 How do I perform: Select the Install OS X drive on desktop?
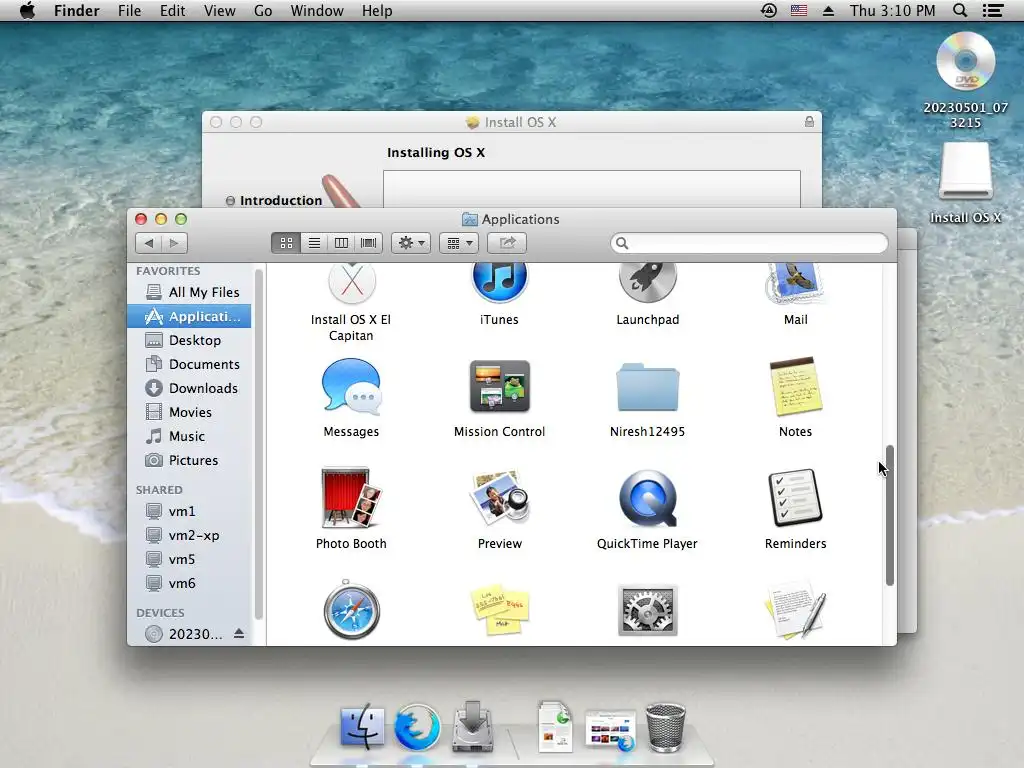[965, 171]
